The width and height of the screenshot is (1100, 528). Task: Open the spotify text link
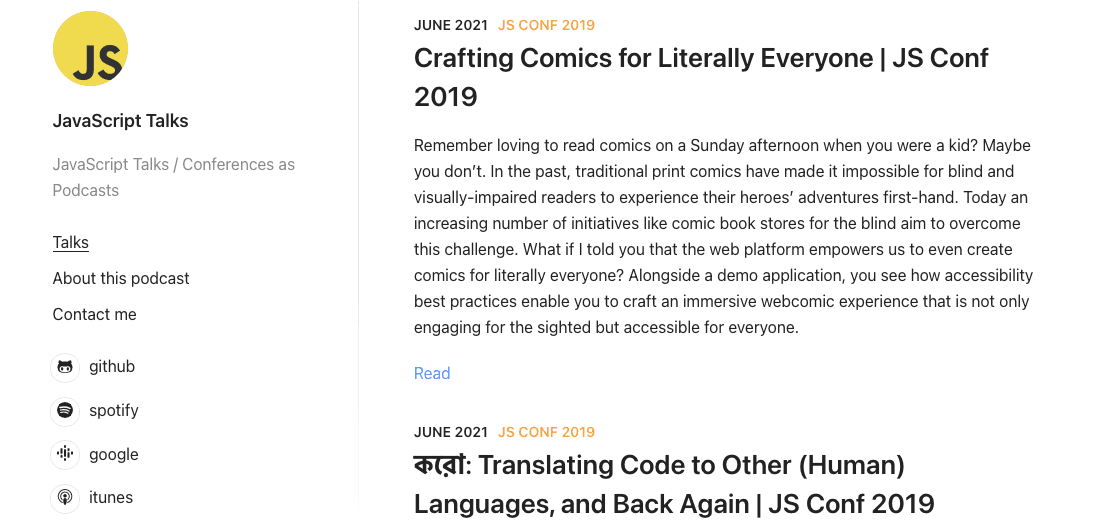tap(114, 411)
